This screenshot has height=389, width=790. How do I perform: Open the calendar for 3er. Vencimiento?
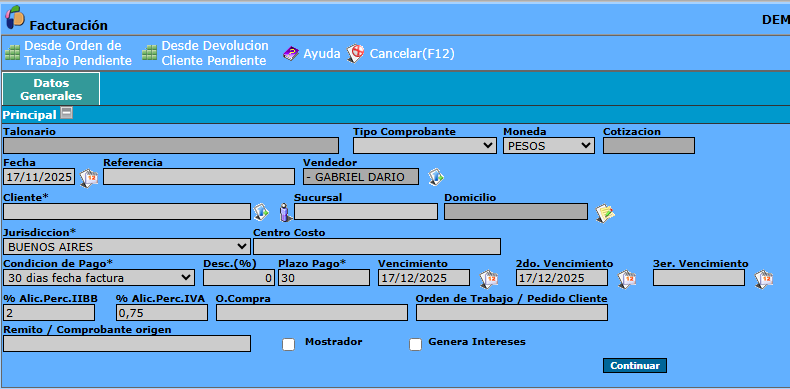(764, 279)
